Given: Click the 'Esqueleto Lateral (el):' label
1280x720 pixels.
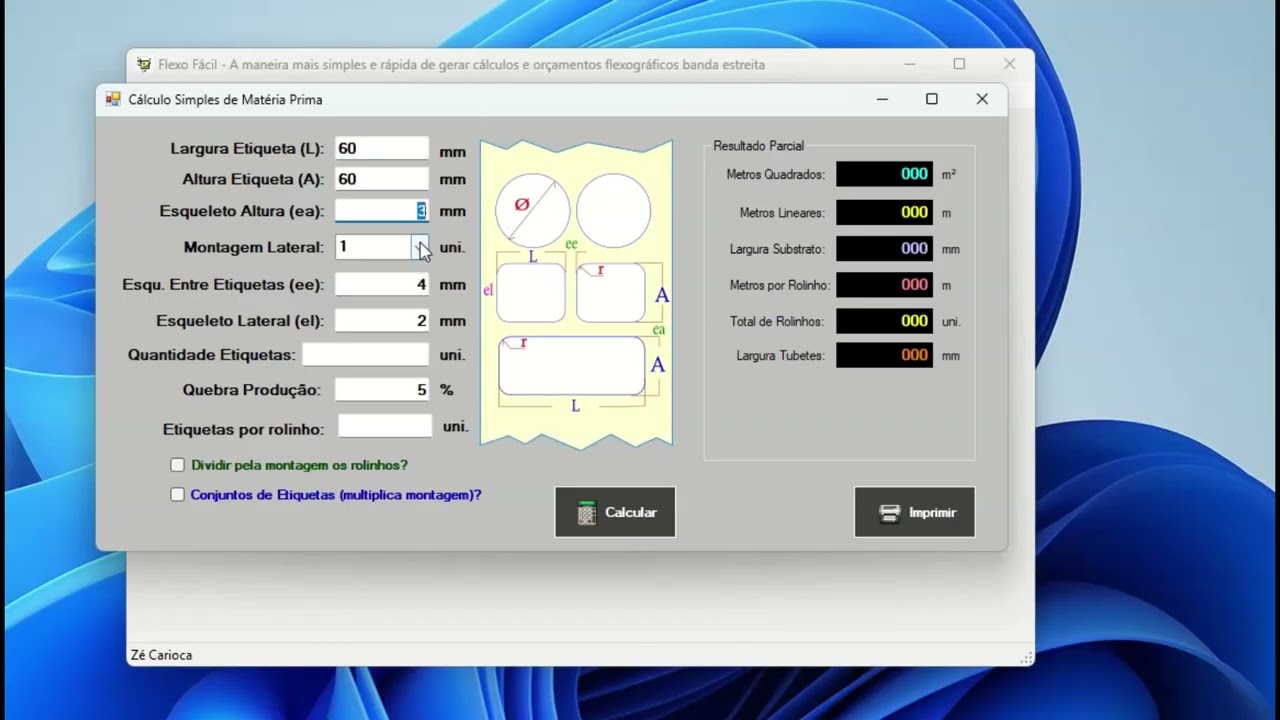Looking at the screenshot, I should pos(240,321).
